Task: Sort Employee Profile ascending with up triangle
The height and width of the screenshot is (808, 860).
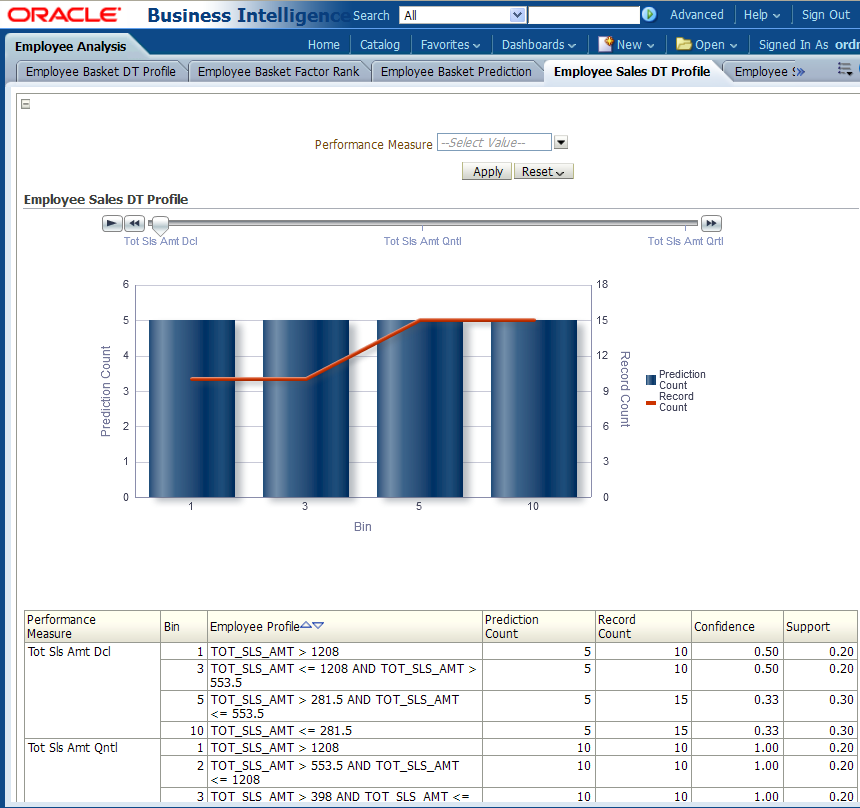Action: point(306,626)
